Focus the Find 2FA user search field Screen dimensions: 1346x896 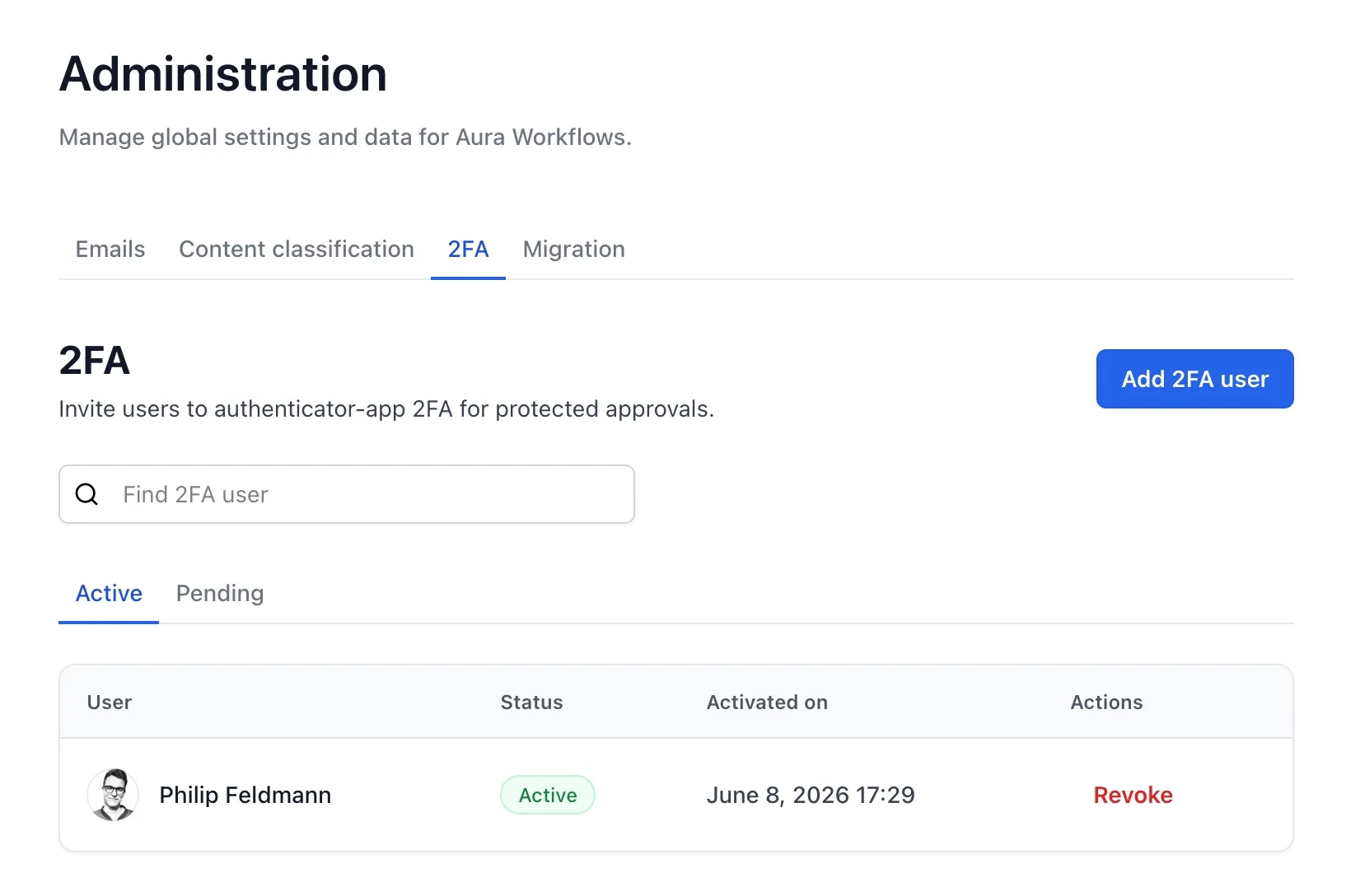347,494
